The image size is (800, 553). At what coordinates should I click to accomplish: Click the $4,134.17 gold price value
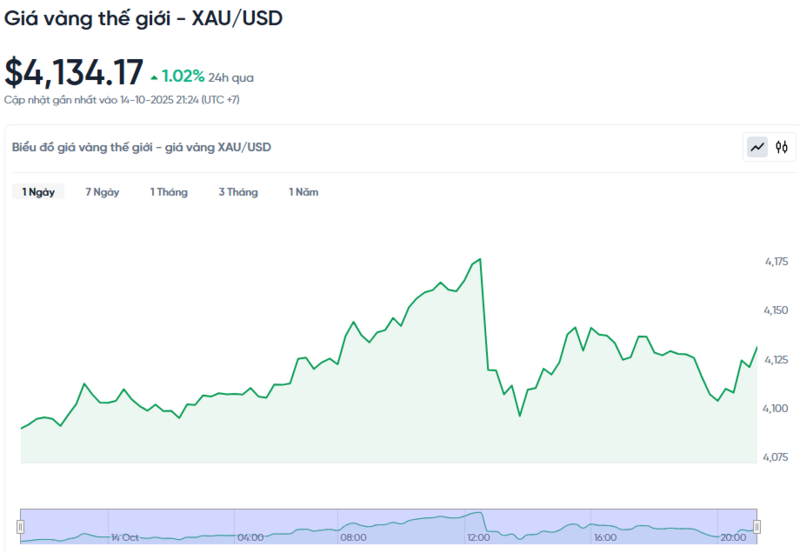coord(74,73)
